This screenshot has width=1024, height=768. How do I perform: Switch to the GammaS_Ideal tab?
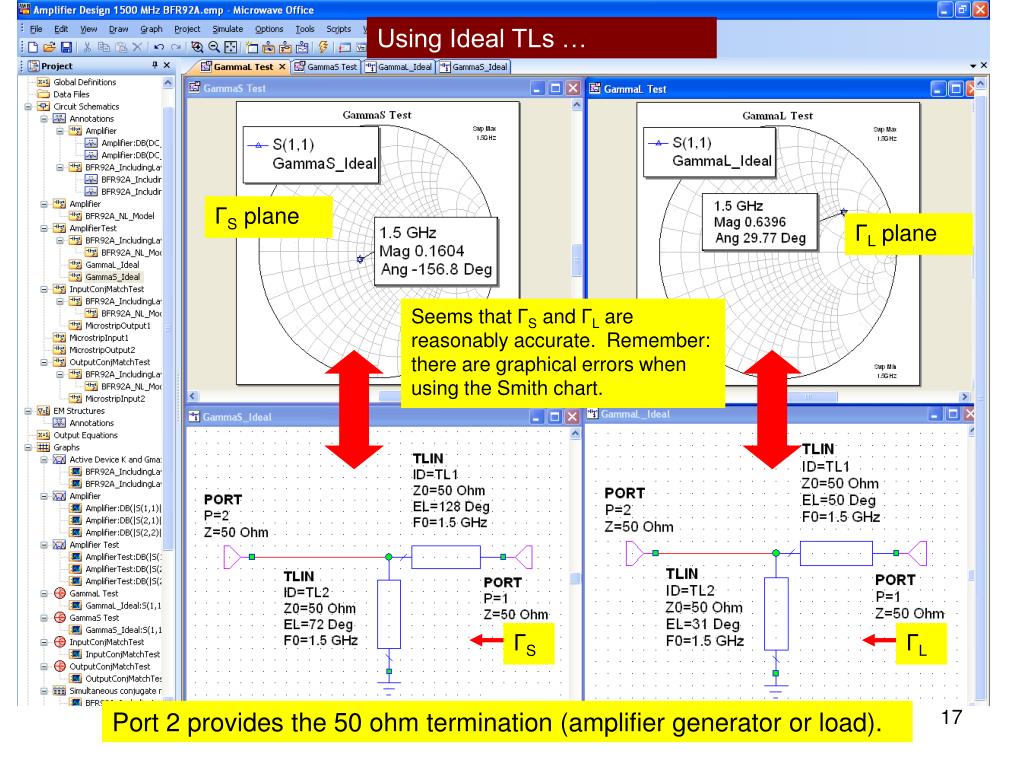pos(473,67)
